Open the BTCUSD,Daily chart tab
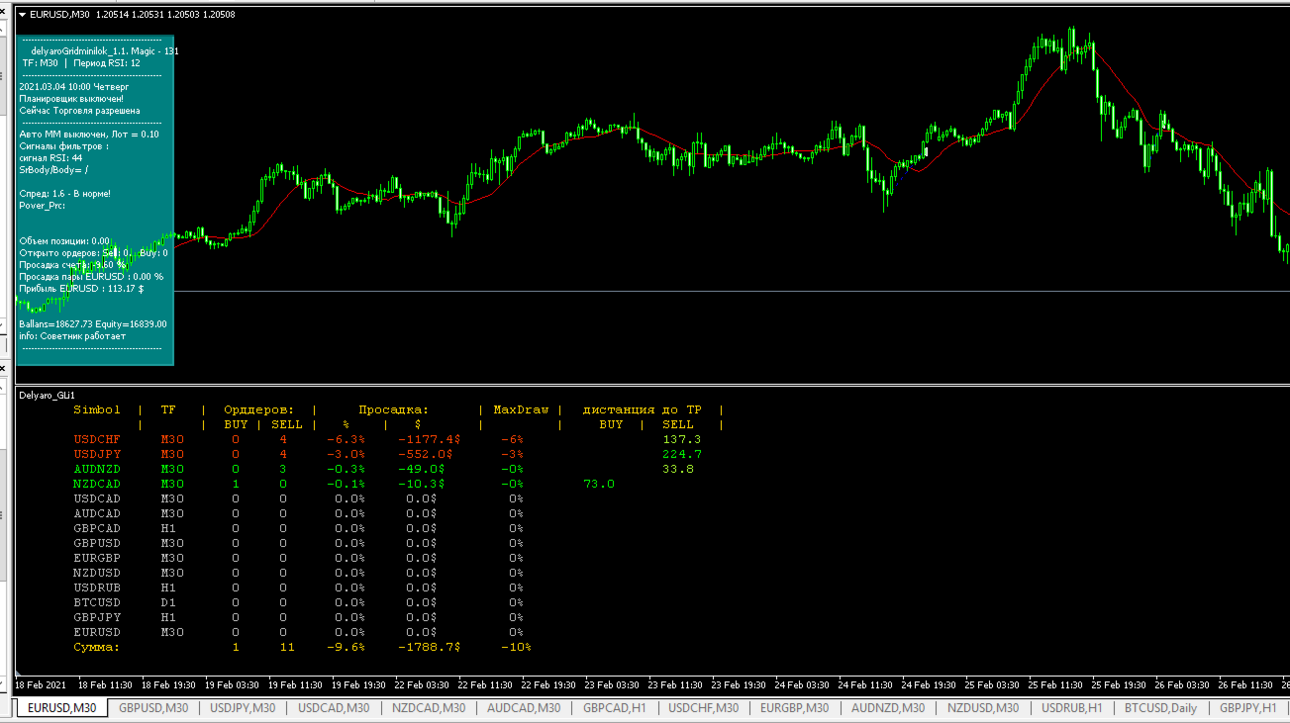This screenshot has height=723, width=1290. point(1160,708)
